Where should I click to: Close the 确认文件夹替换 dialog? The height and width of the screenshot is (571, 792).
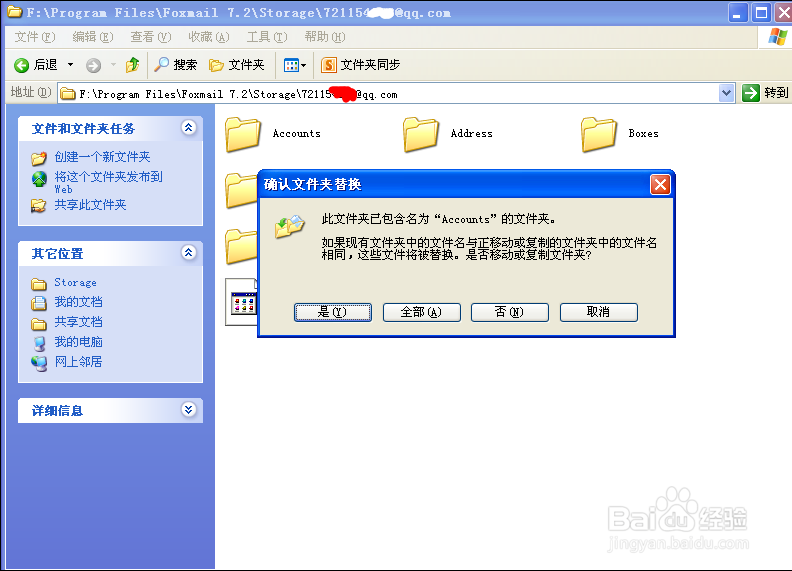click(x=660, y=184)
